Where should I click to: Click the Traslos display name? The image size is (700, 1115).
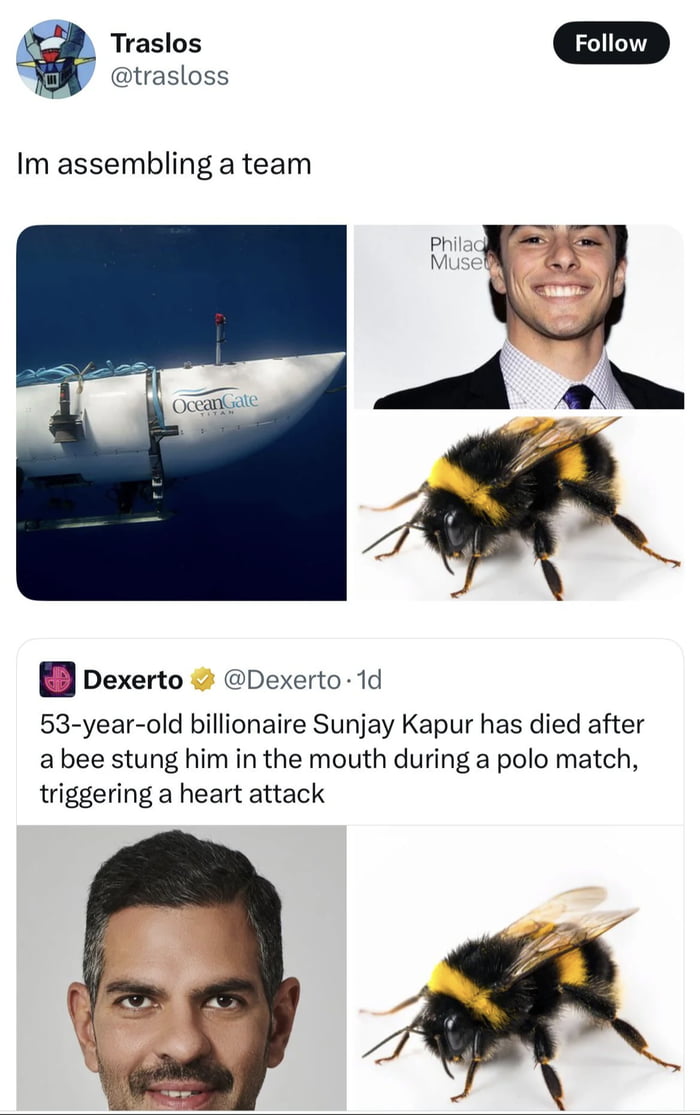[x=157, y=43]
